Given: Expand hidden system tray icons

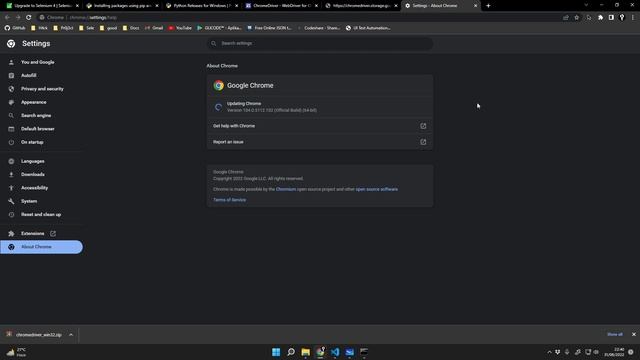Looking at the screenshot, I should (x=549, y=352).
